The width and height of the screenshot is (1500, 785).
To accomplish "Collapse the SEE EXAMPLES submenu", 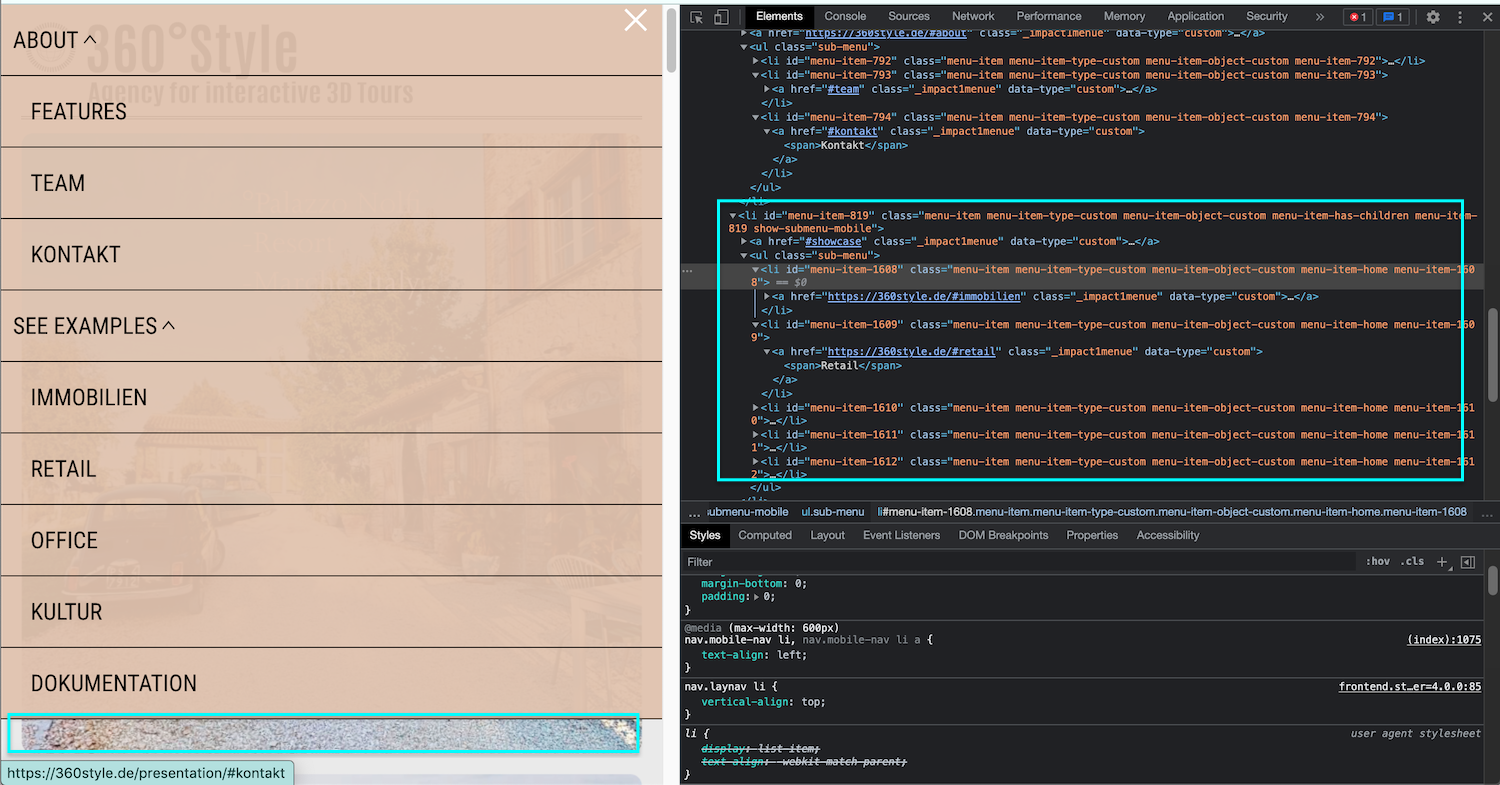I will [x=168, y=325].
